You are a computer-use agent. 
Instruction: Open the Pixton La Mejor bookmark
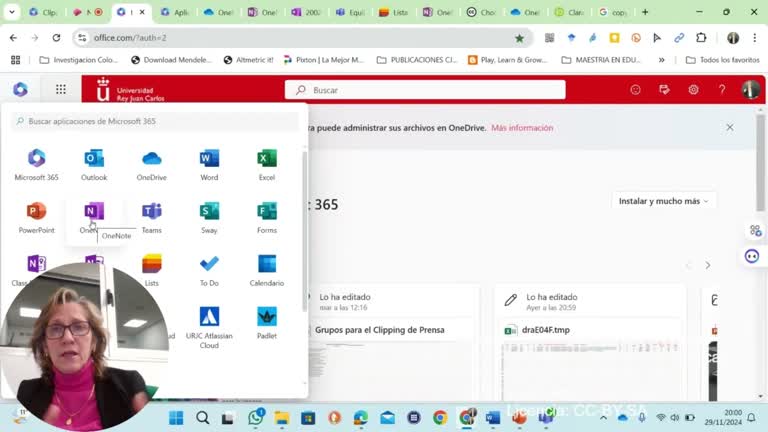click(324, 60)
